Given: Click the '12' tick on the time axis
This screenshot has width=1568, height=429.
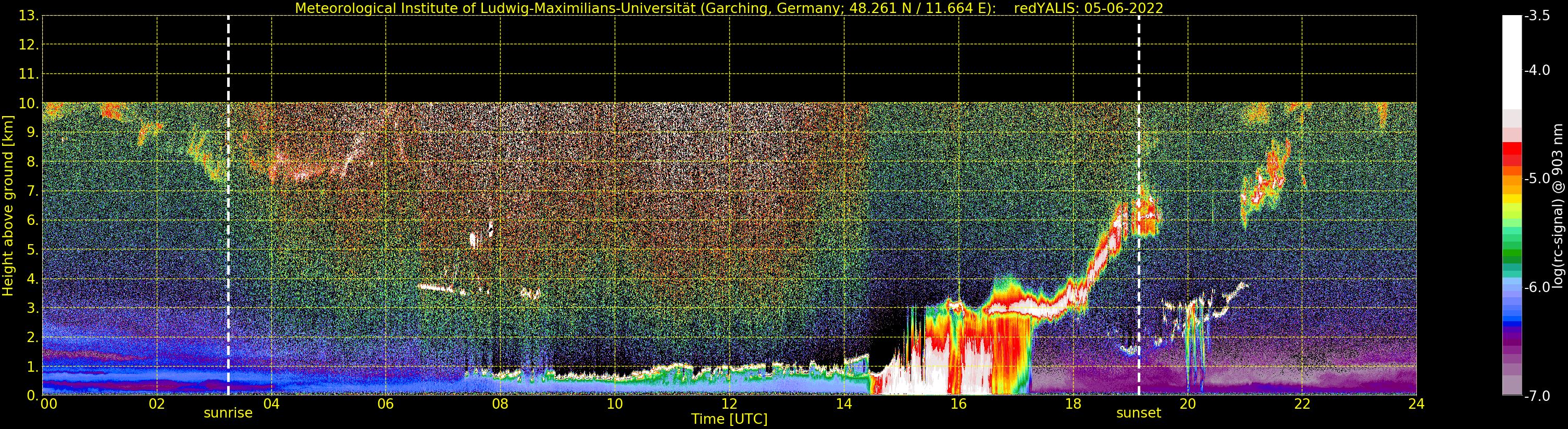Looking at the screenshot, I should (x=729, y=404).
